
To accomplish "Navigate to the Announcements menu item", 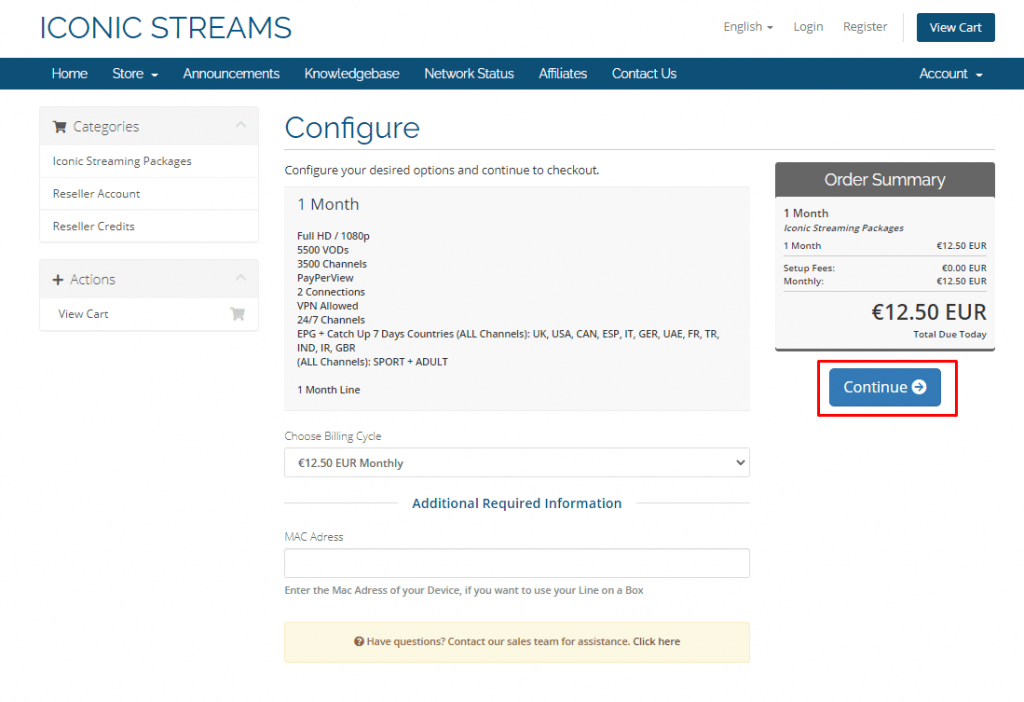I will (x=231, y=73).
